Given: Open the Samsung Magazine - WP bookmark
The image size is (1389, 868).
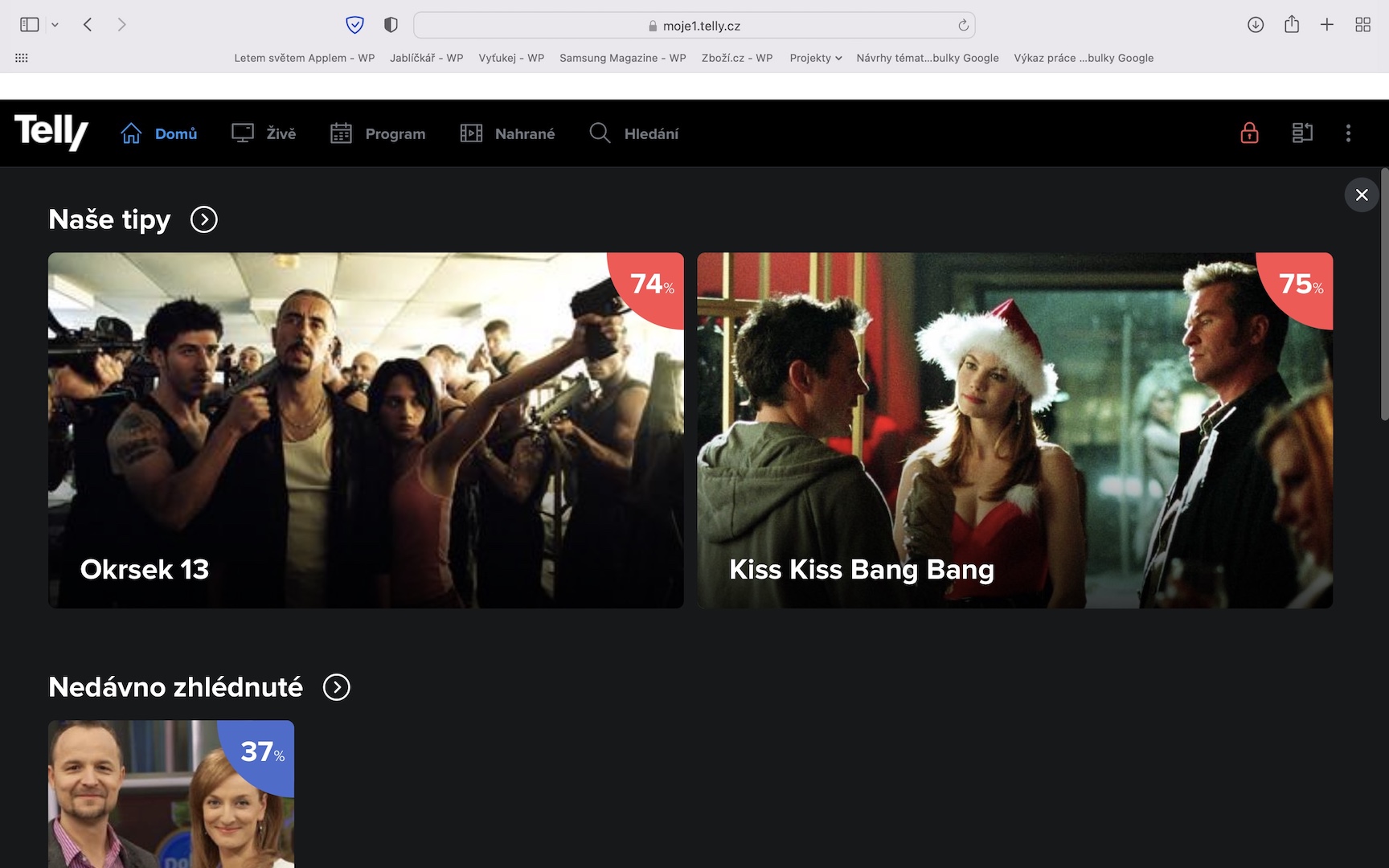Looking at the screenshot, I should [x=623, y=58].
